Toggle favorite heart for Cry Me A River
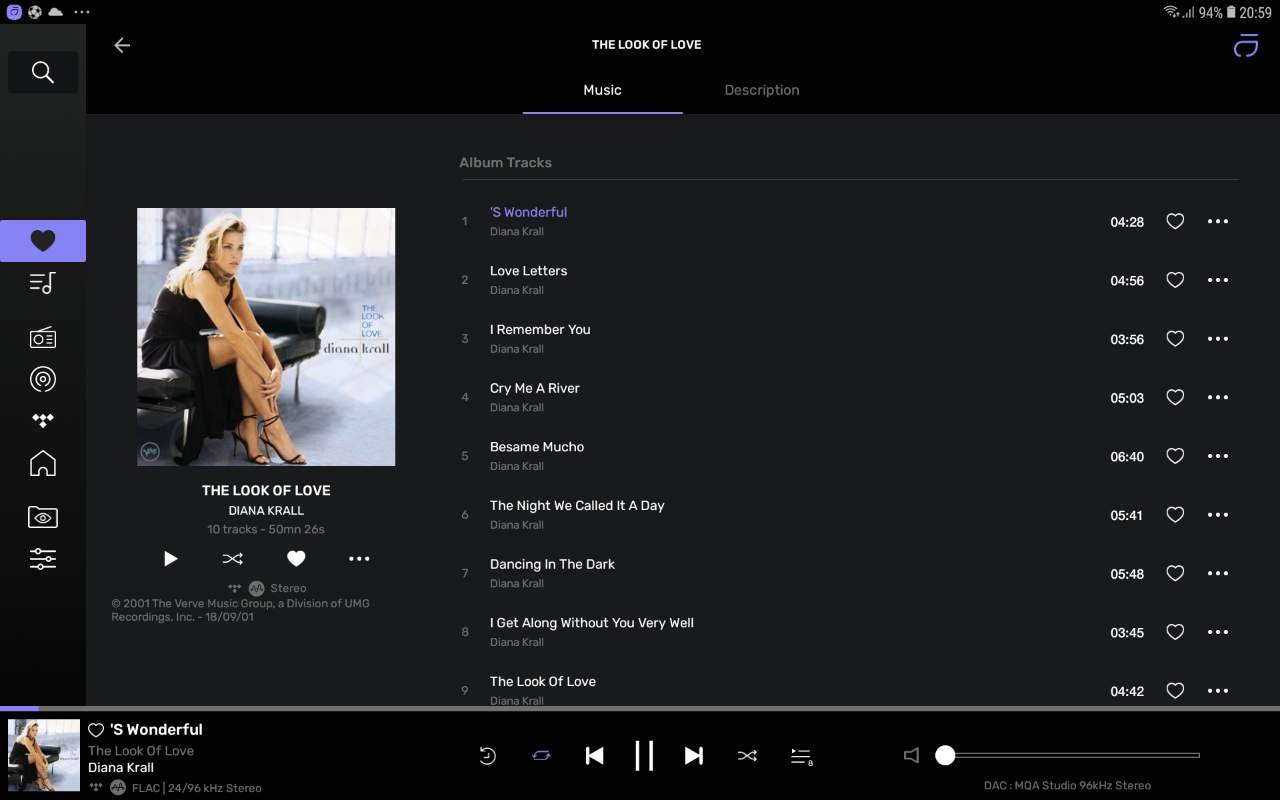Viewport: 1280px width, 800px height. [1175, 397]
